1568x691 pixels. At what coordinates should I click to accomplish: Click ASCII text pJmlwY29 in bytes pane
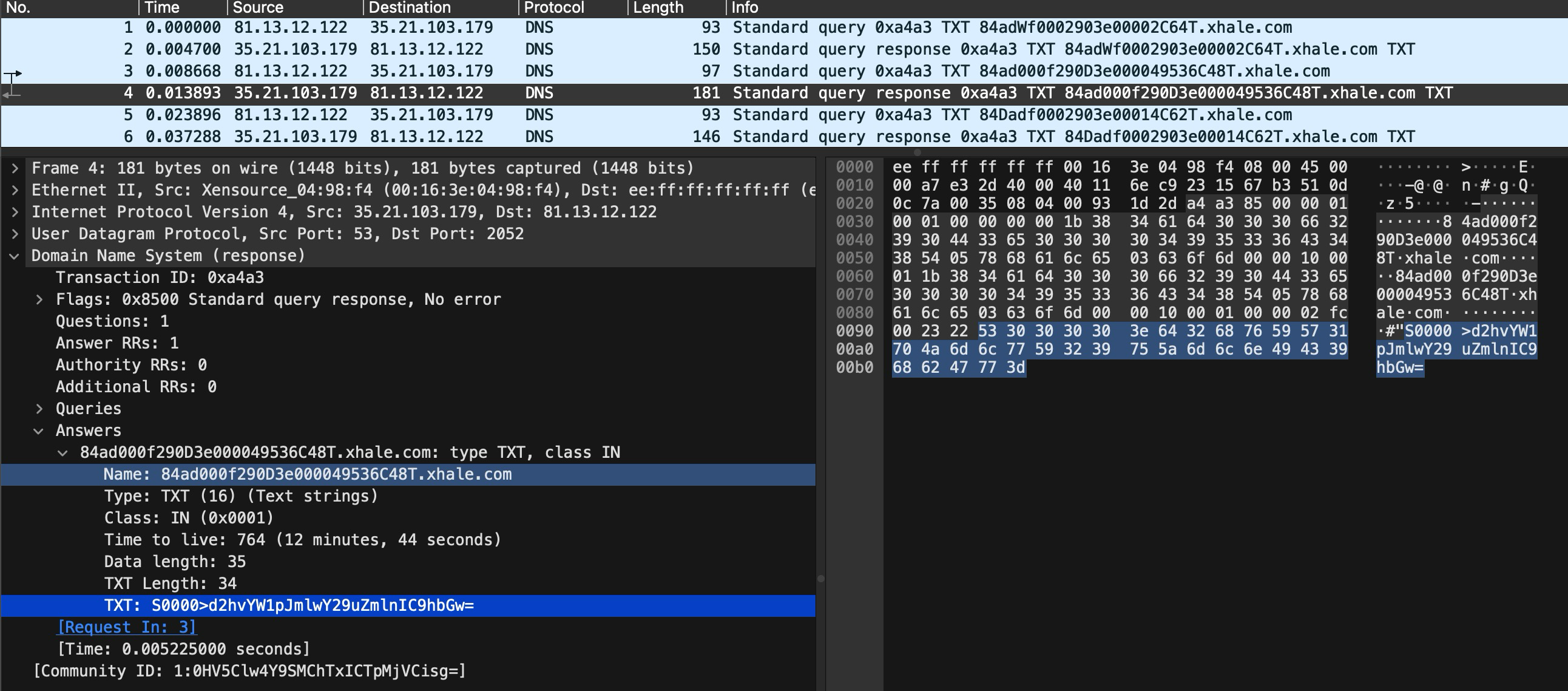click(1414, 350)
